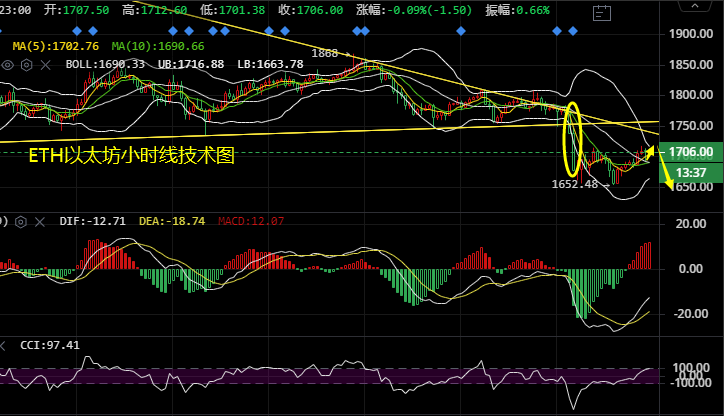Open BOLL indicator settings hexagon icon

(27, 65)
